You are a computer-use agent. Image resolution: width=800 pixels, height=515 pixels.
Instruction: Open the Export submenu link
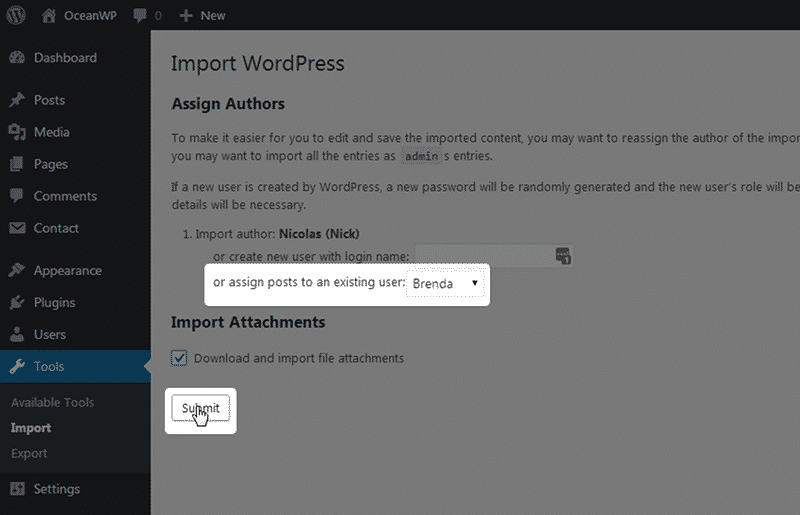click(x=29, y=453)
